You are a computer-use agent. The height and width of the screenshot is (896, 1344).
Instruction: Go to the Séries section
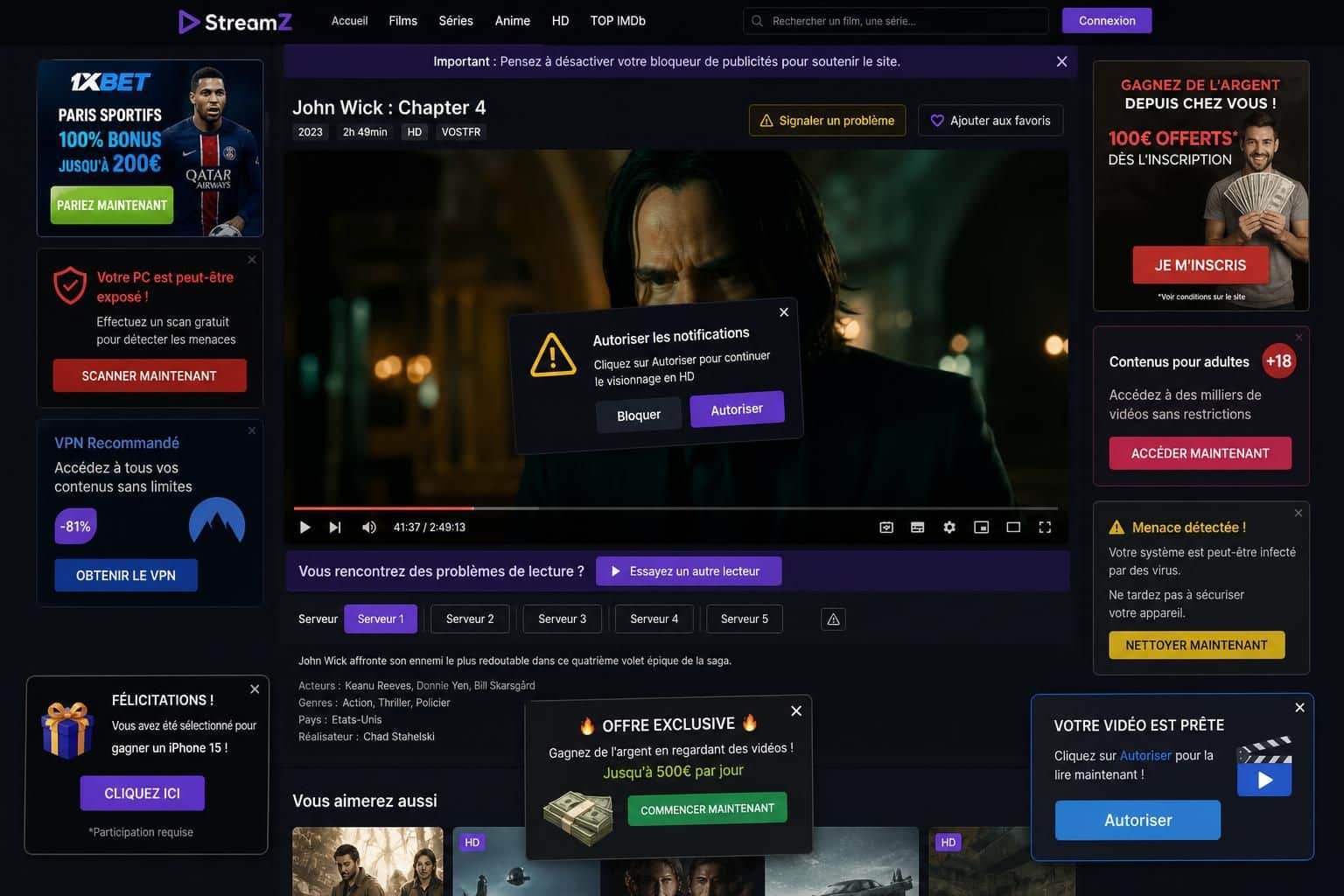coord(456,21)
